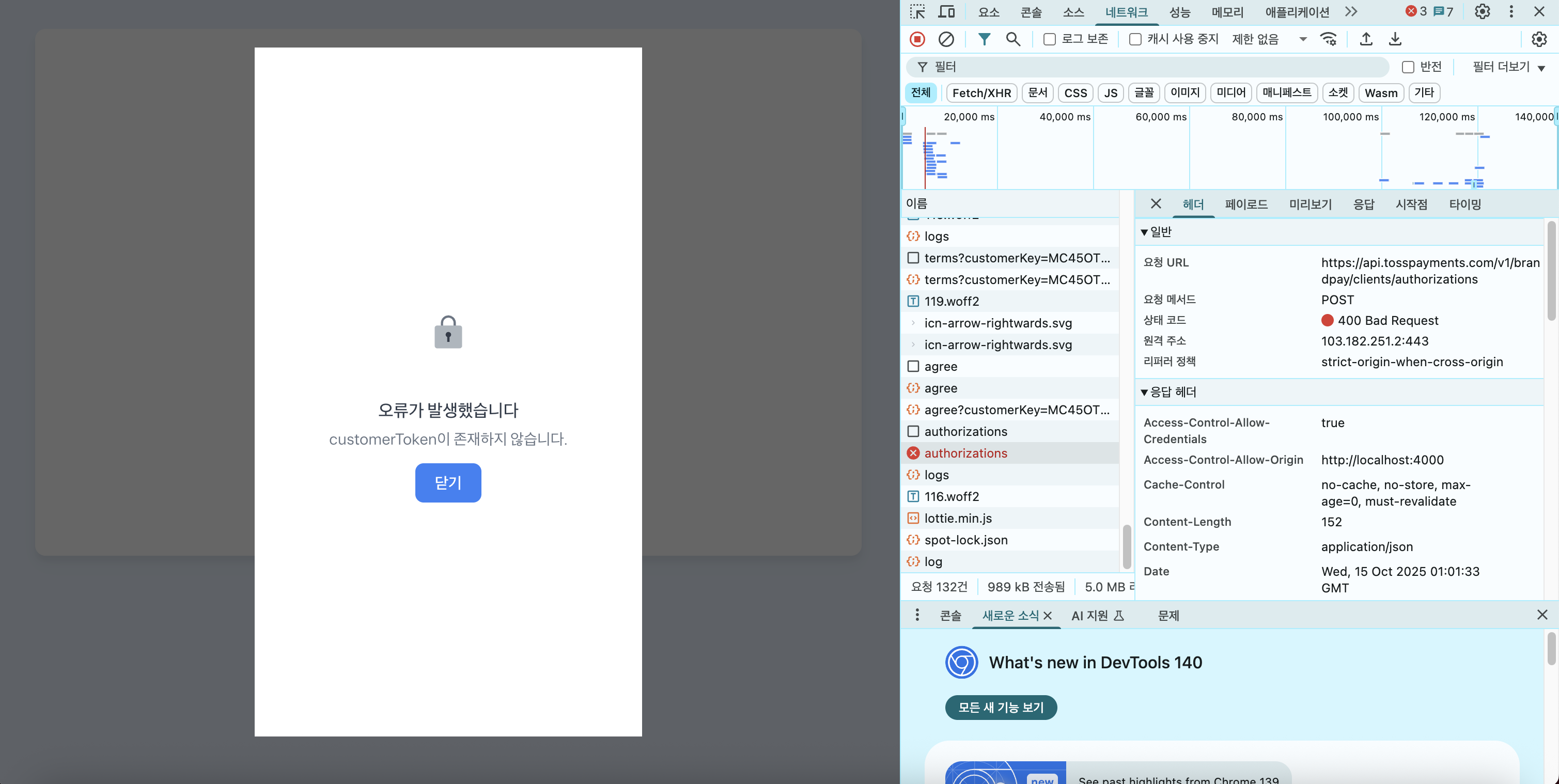Clear the network log
This screenshot has height=784, width=1559.
click(946, 39)
